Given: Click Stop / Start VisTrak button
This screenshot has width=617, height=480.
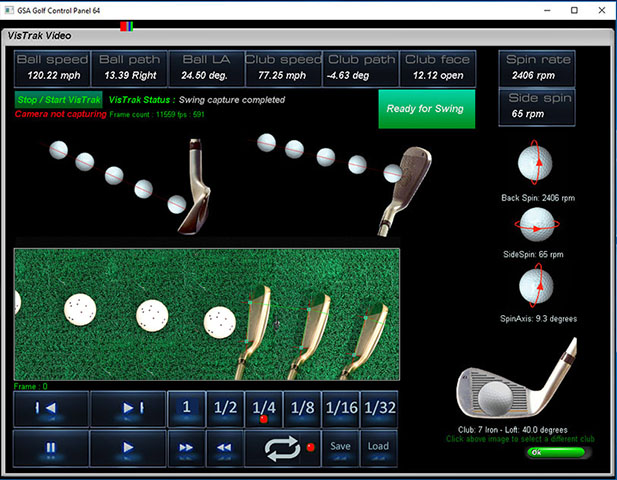Looking at the screenshot, I should point(59,100).
